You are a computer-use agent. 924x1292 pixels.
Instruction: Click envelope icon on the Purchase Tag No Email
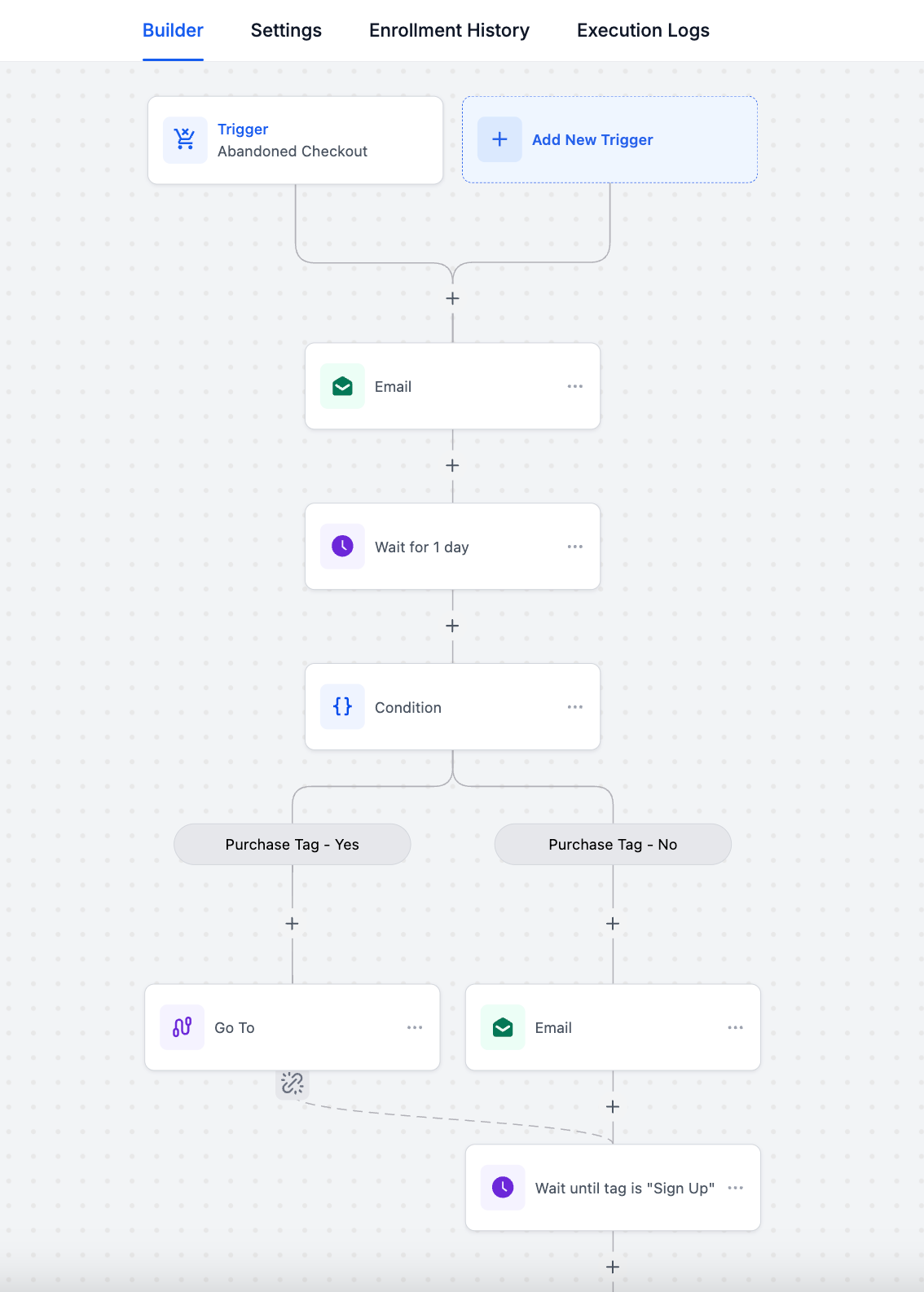(504, 1027)
